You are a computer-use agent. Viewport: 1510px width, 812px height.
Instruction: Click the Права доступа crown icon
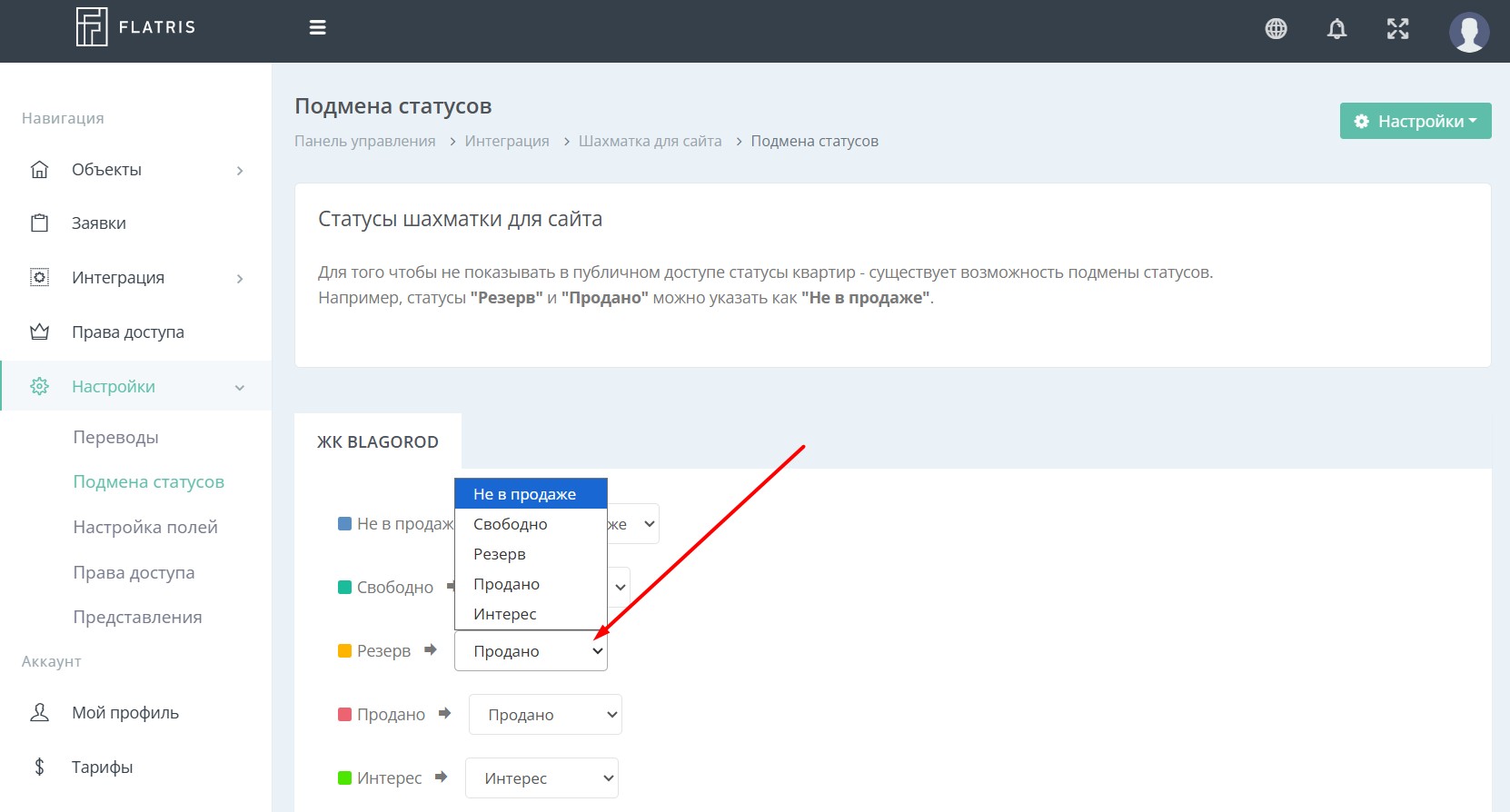pos(39,332)
